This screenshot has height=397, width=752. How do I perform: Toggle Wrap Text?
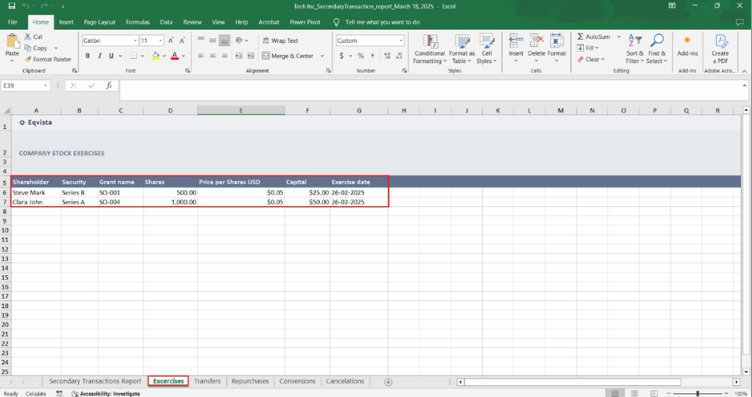click(280, 41)
